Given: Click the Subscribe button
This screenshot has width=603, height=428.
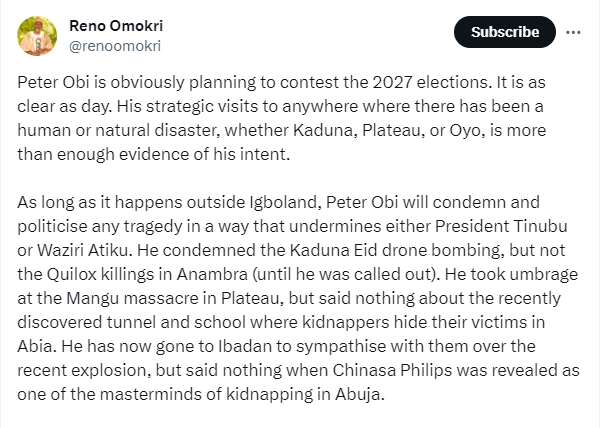Looking at the screenshot, I should (505, 32).
